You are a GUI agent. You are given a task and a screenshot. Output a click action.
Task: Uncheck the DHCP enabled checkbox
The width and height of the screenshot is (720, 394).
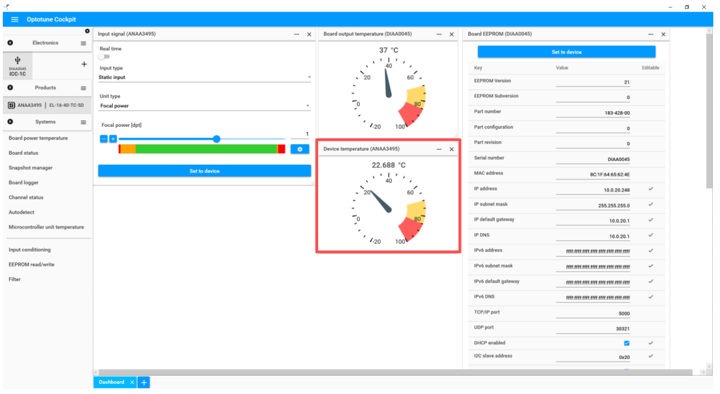(x=626, y=343)
